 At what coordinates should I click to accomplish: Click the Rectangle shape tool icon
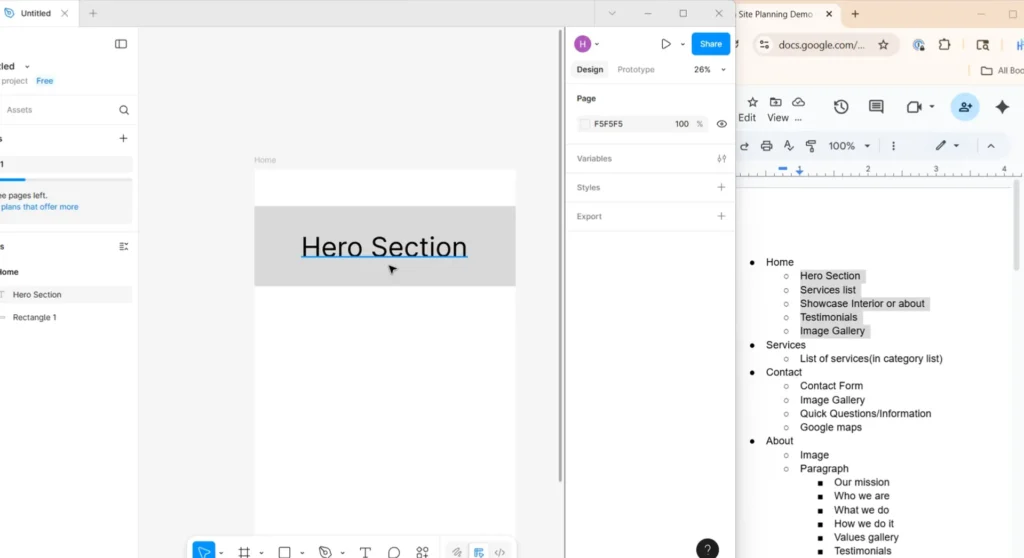tap(284, 552)
